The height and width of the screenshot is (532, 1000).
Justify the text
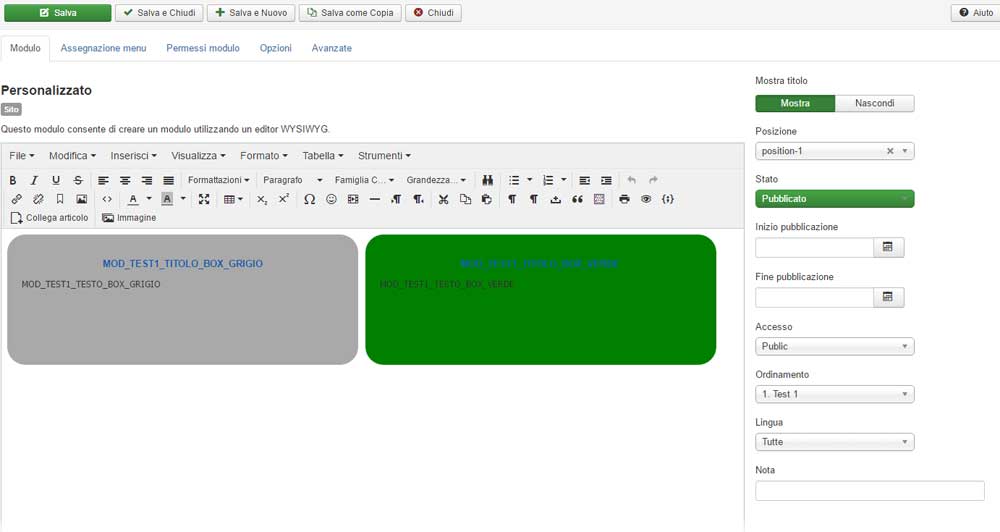(168, 180)
